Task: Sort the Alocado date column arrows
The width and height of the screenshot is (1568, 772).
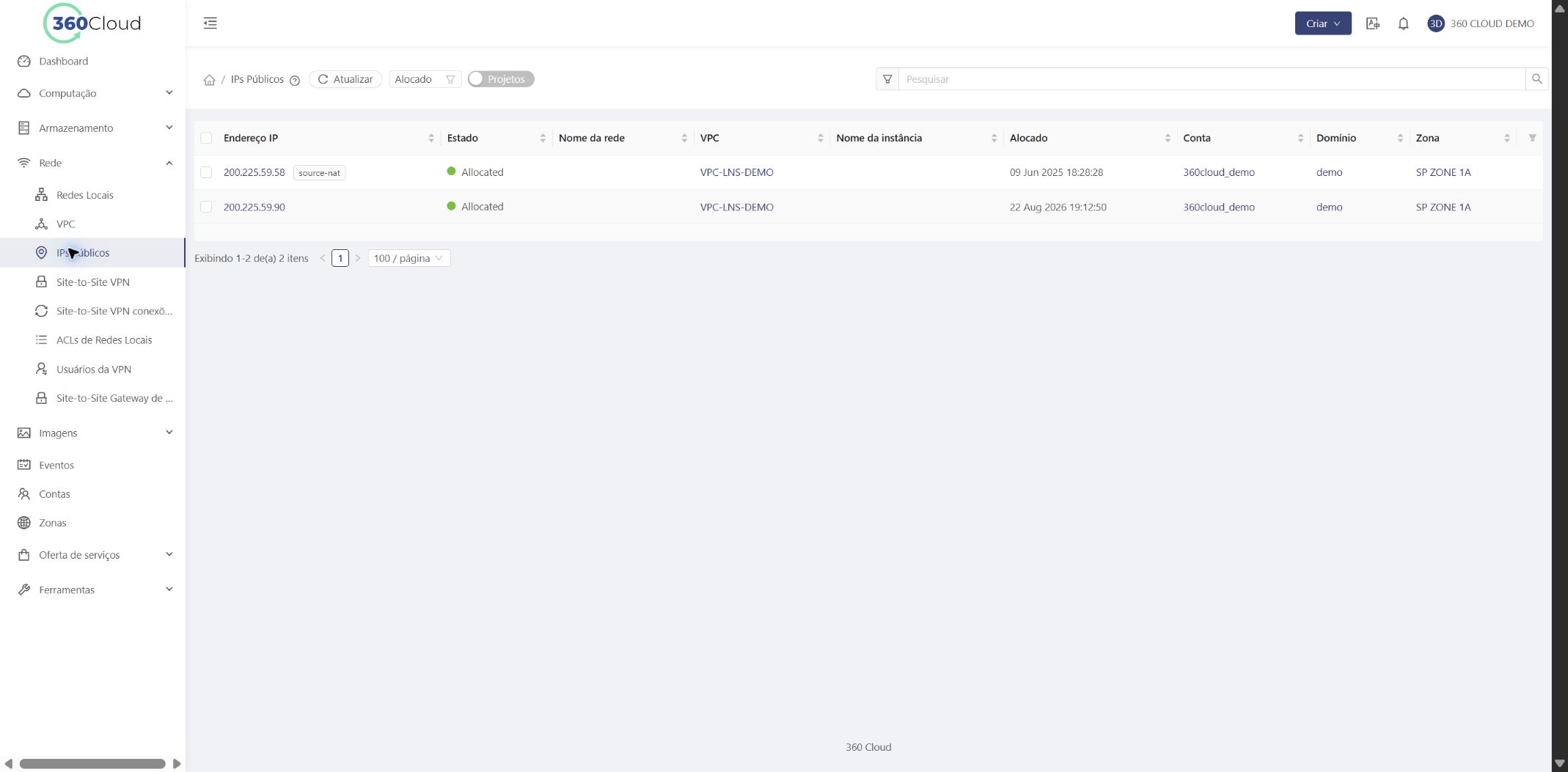Action: [x=1168, y=138]
